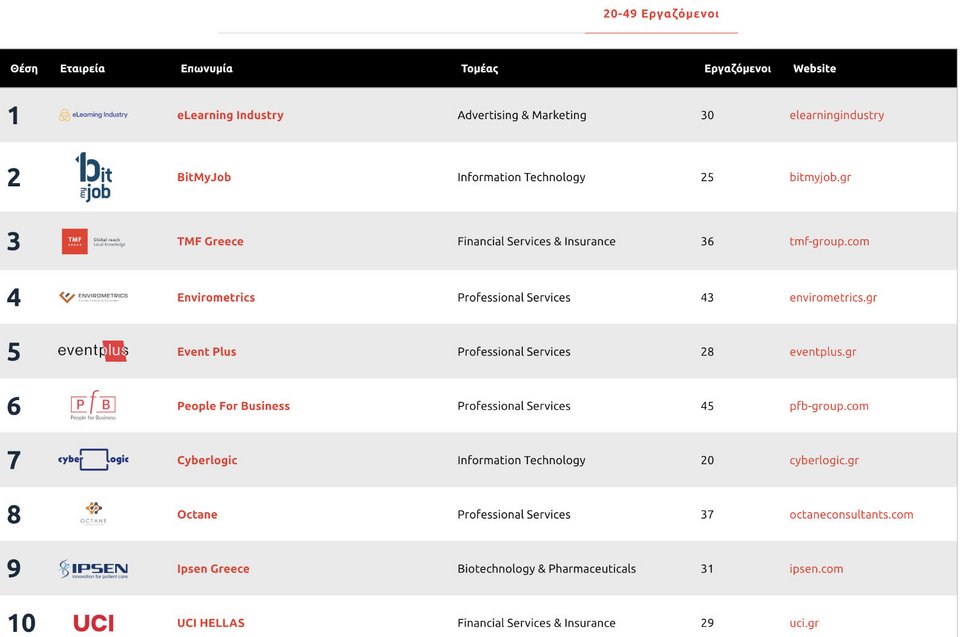Click the Επωνυμία column header
Image resolution: width=960 pixels, height=637 pixels.
207,69
